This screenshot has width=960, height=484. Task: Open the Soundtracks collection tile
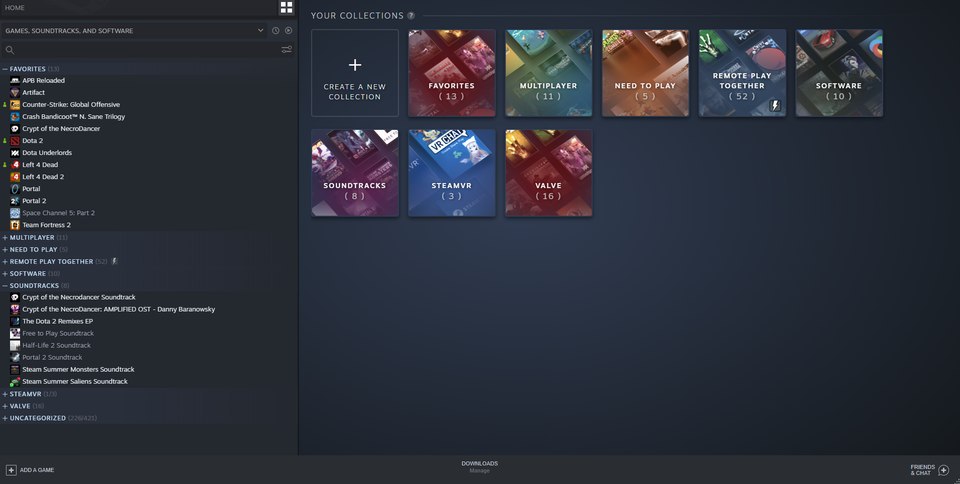(x=354, y=173)
